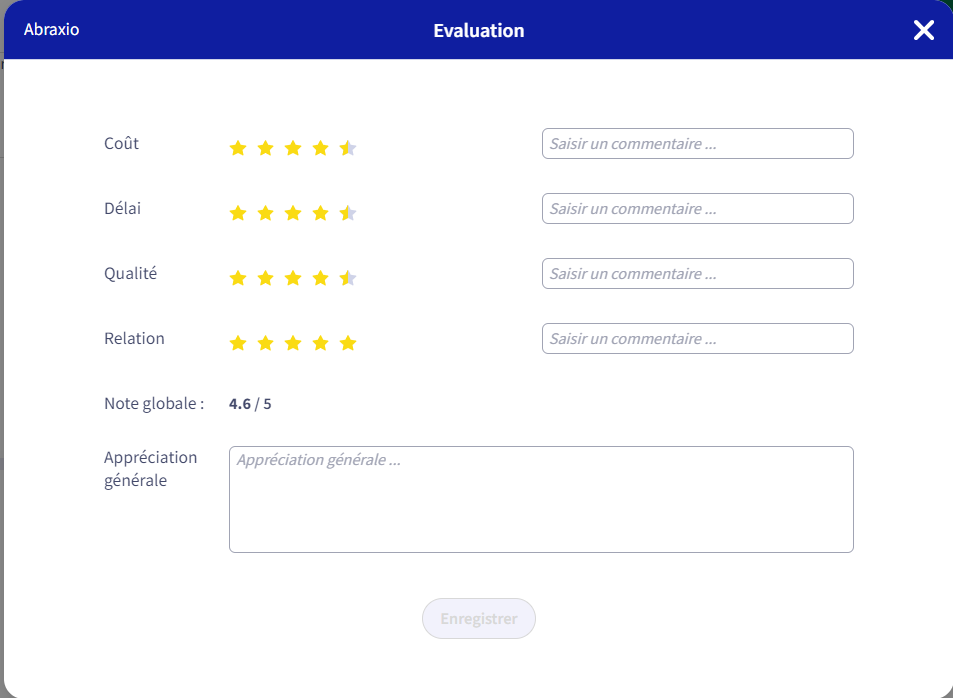Close the Evaluation dialog
Image resolution: width=953 pixels, height=698 pixels.
tap(923, 30)
